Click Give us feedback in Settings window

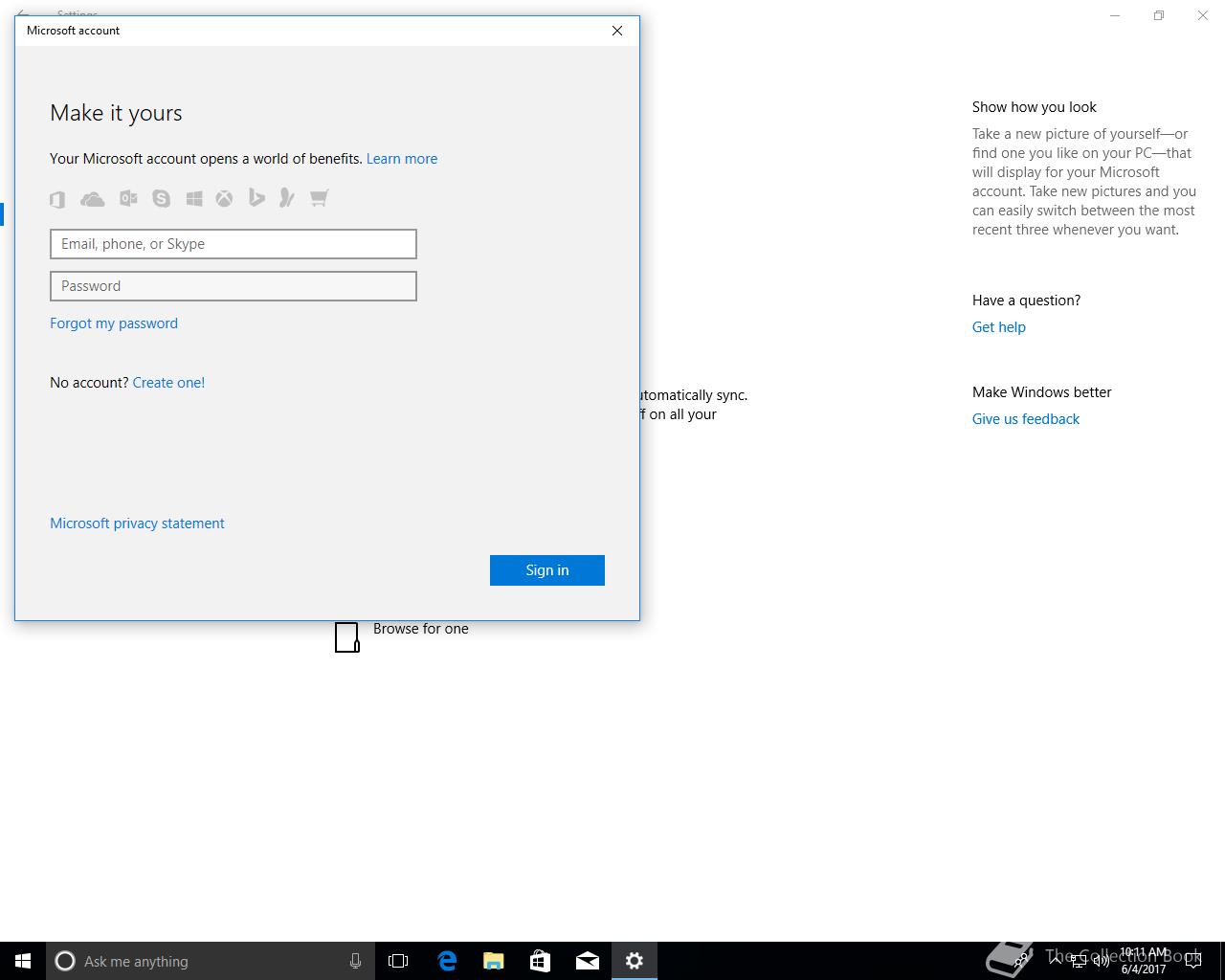click(x=1026, y=419)
